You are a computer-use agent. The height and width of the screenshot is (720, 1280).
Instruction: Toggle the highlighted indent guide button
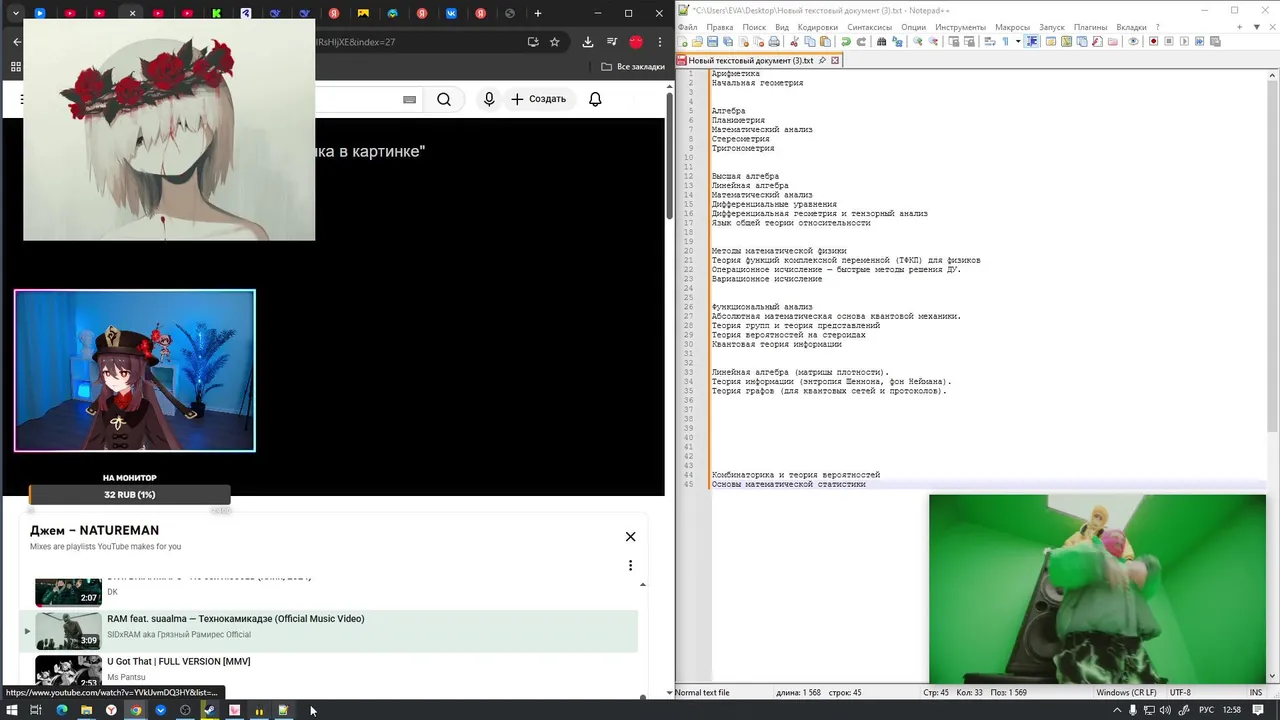click(1032, 41)
